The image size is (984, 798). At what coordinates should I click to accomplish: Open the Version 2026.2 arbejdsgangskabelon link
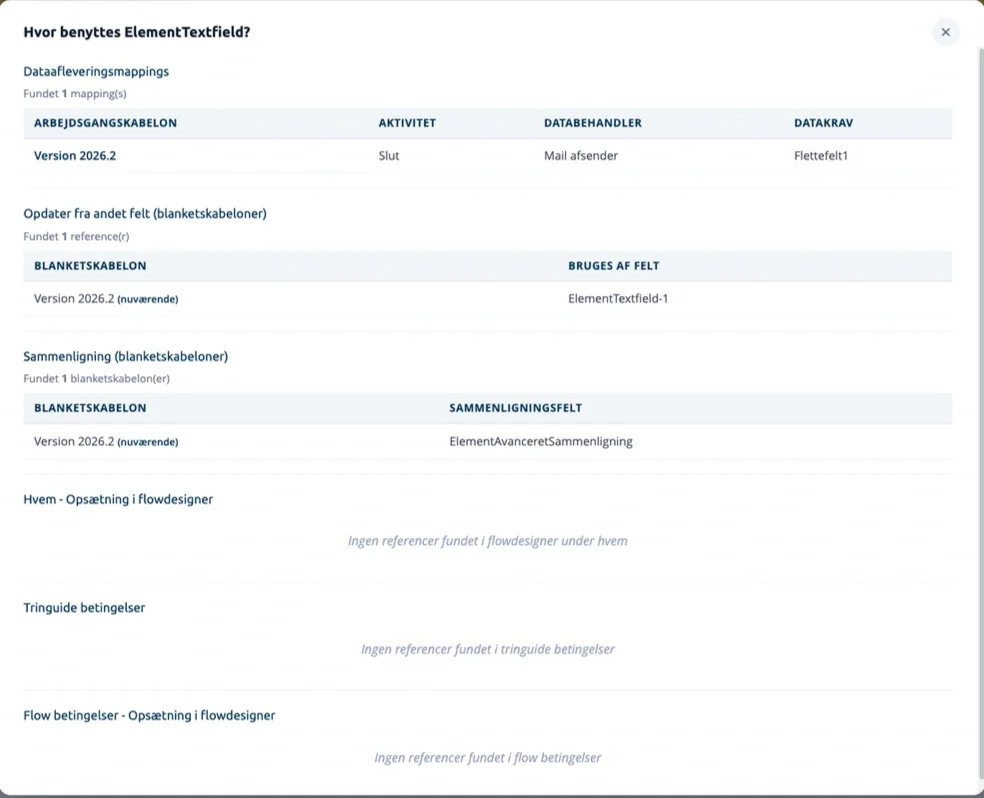coord(75,156)
